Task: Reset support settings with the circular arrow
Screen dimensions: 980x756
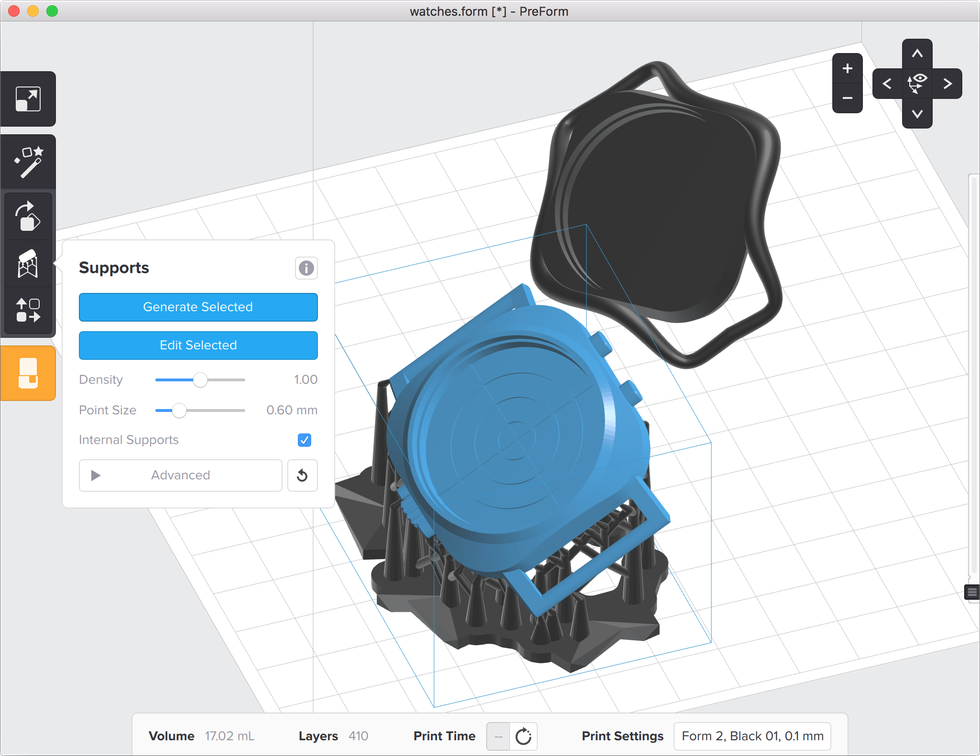Action: point(303,475)
